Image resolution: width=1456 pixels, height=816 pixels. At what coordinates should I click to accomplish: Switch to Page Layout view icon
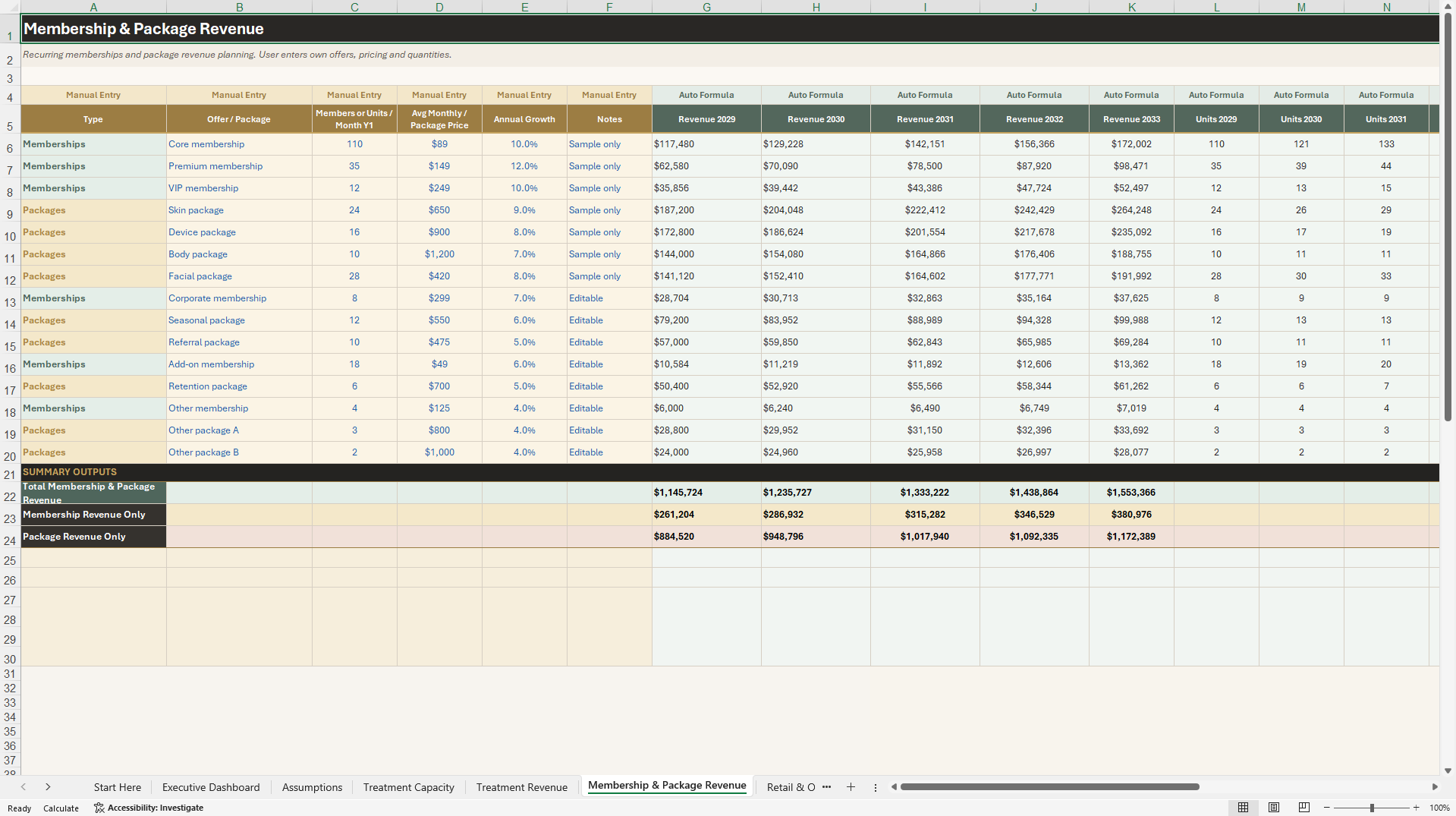pos(1274,808)
